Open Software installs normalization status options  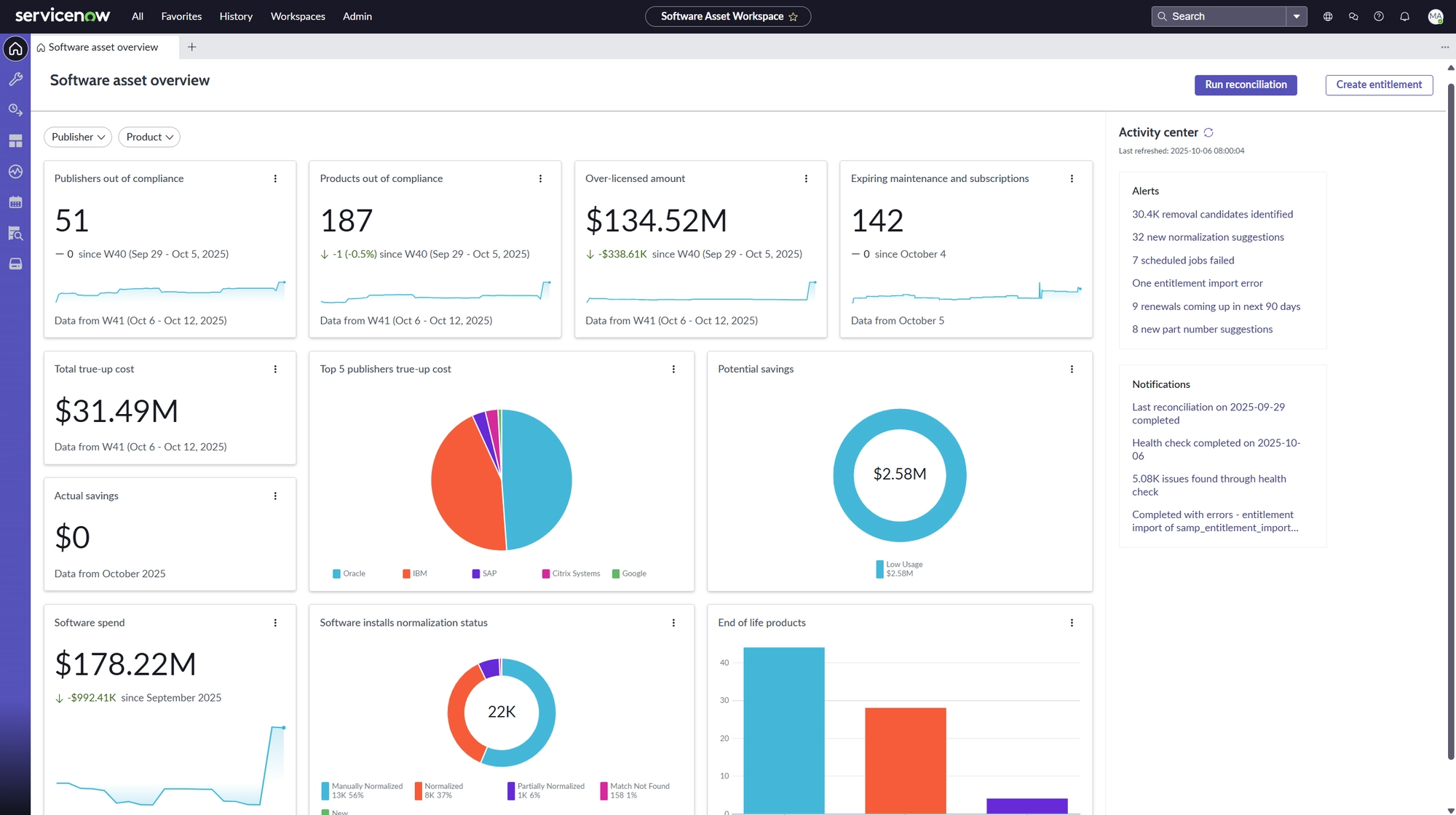coord(673,623)
